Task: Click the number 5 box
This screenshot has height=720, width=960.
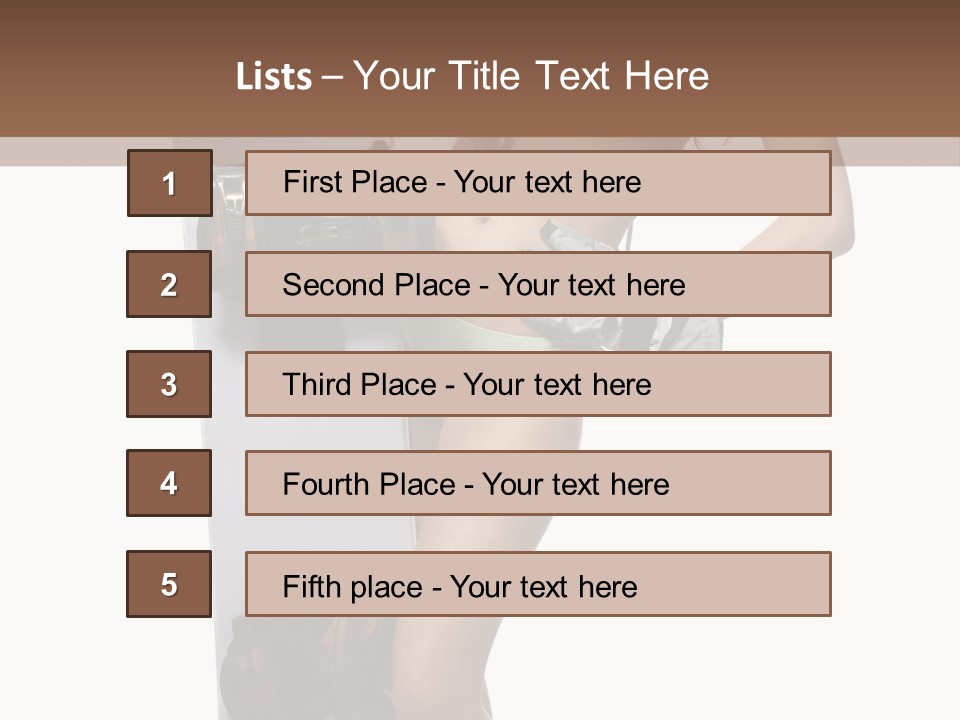Action: point(169,584)
